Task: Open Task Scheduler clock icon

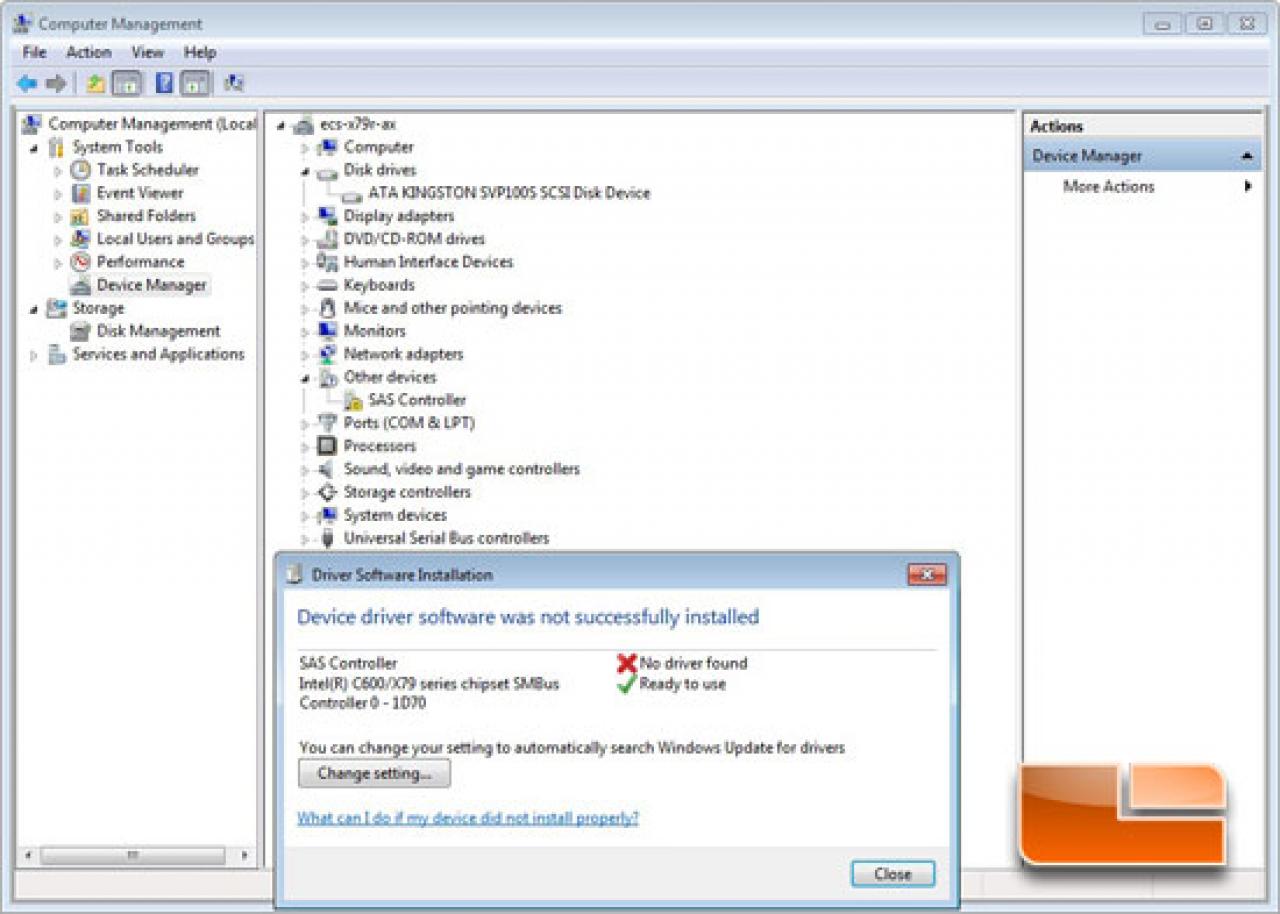Action: tap(81, 170)
